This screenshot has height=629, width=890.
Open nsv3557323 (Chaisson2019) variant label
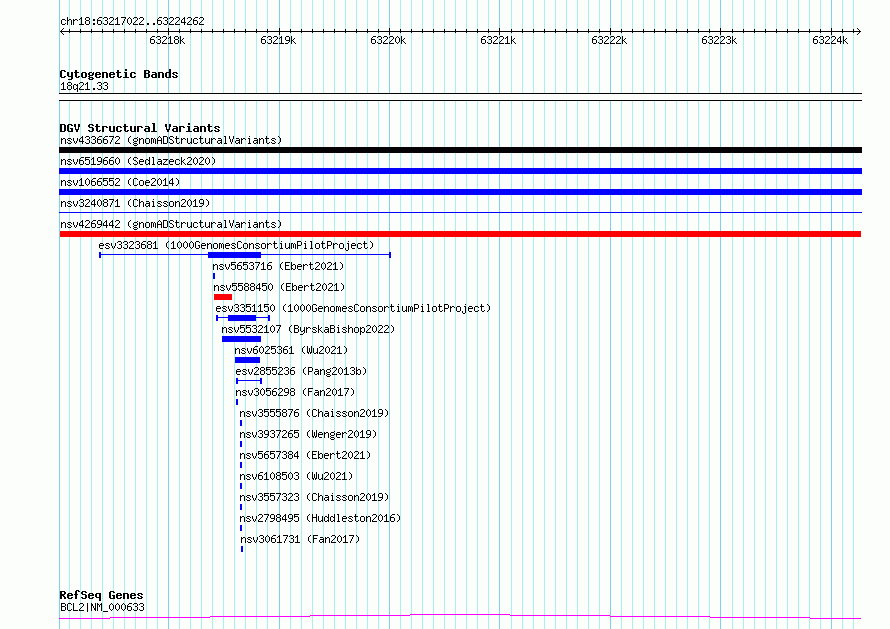click(x=314, y=497)
